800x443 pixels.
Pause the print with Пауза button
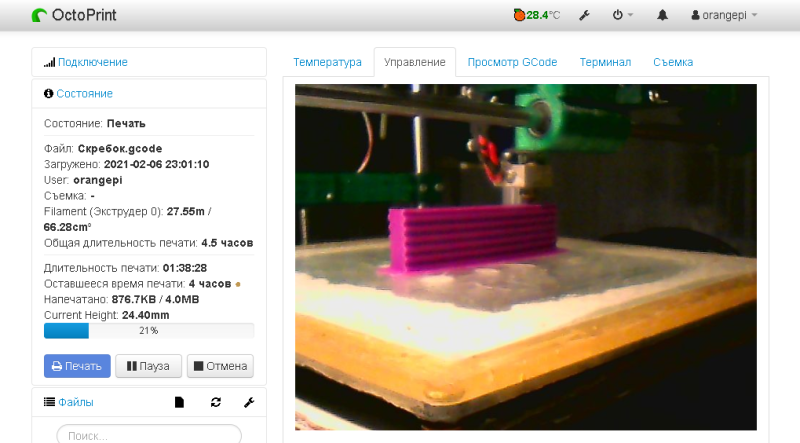coord(148,366)
